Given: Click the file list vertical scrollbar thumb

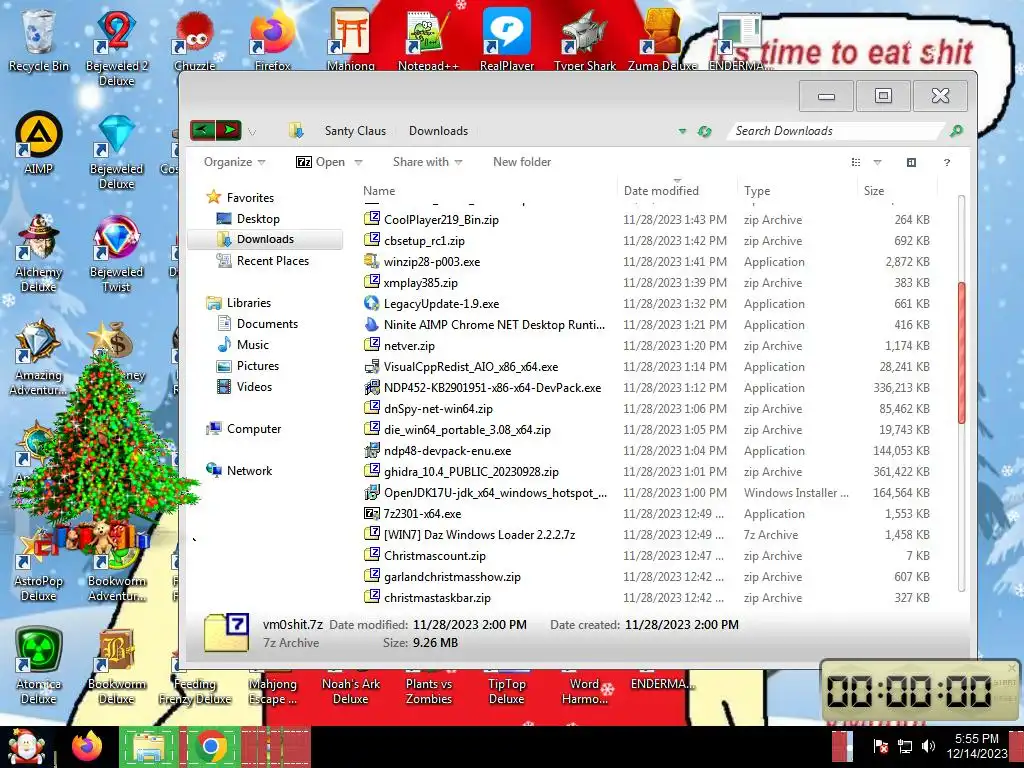Looking at the screenshot, I should pos(961,352).
